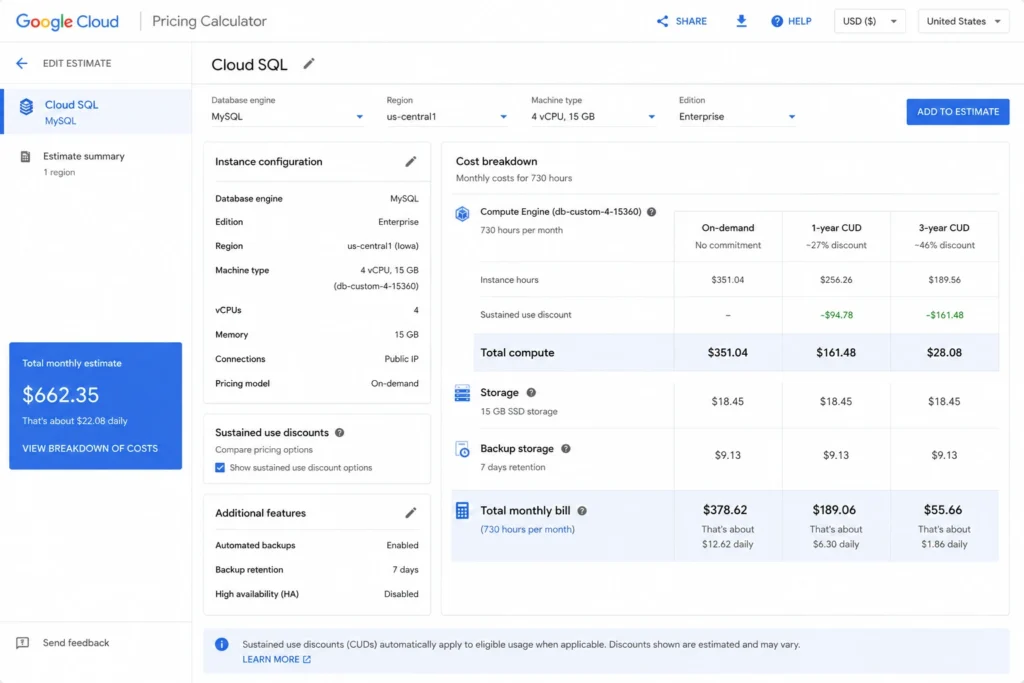Click the share icon in the header
This screenshot has height=683, width=1024.
point(662,21)
